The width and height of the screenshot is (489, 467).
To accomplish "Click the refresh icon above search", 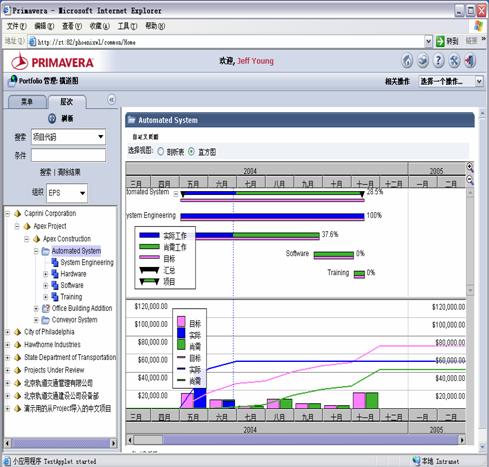I will [x=52, y=118].
